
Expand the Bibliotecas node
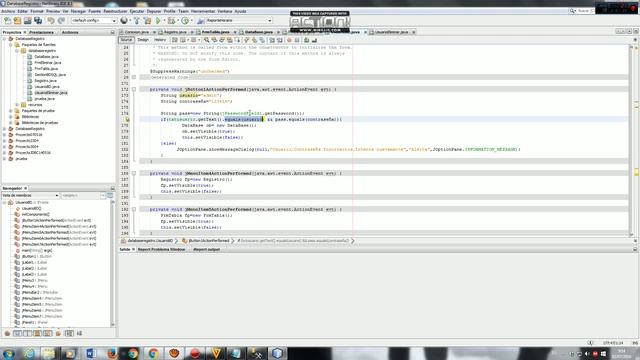(x=11, y=117)
